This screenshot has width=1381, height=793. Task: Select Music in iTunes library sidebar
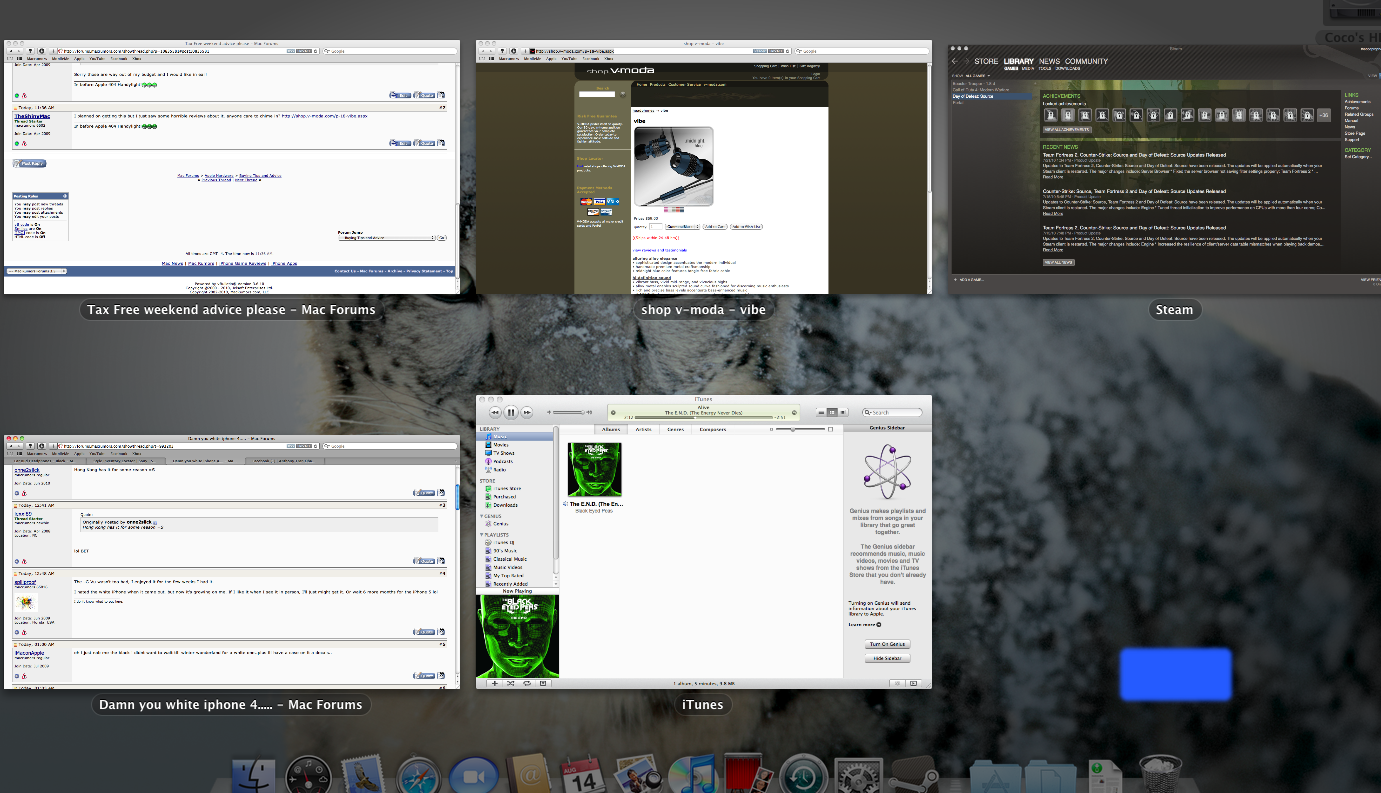click(514, 437)
